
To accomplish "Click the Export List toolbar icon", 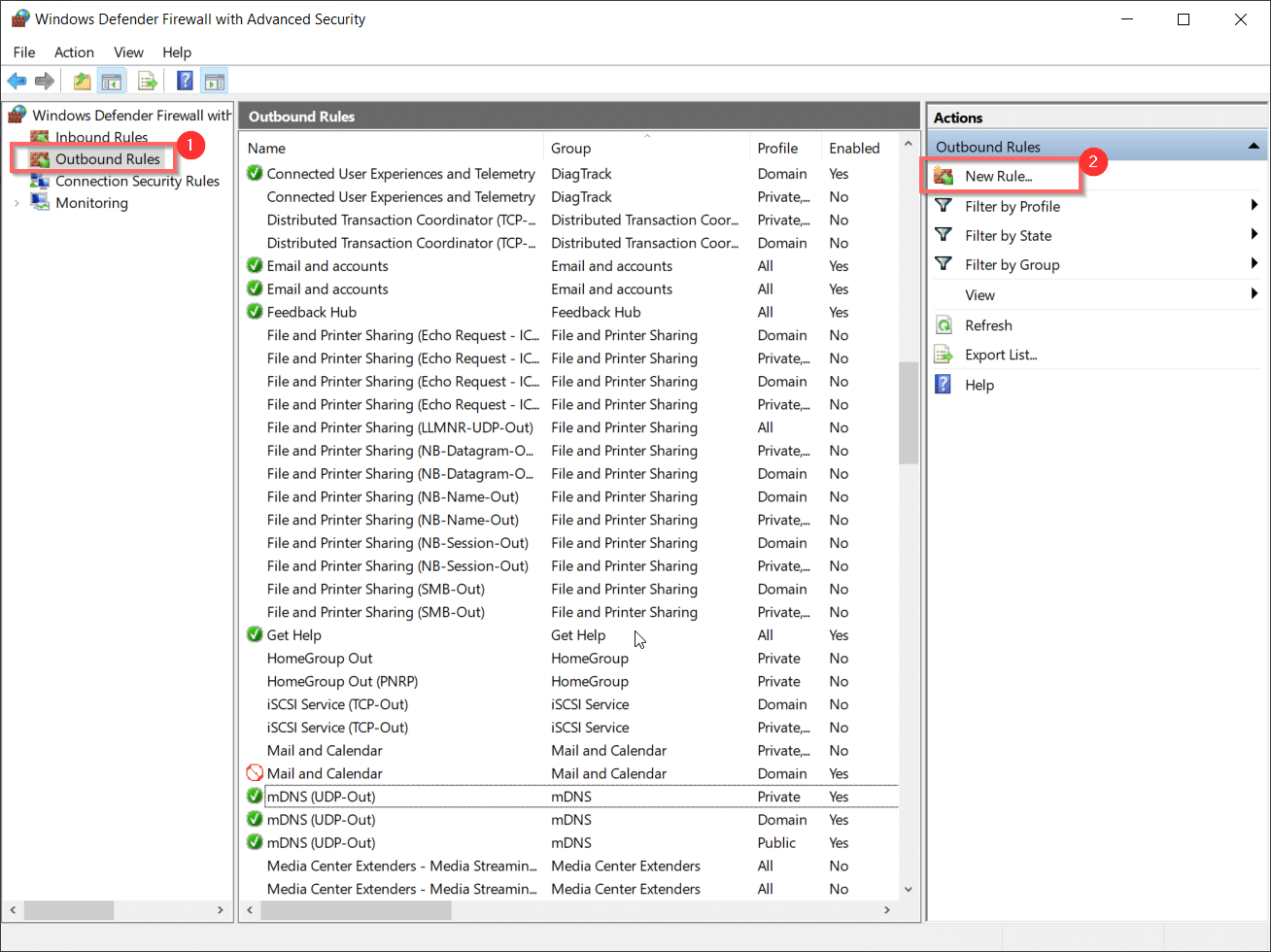I will point(148,82).
